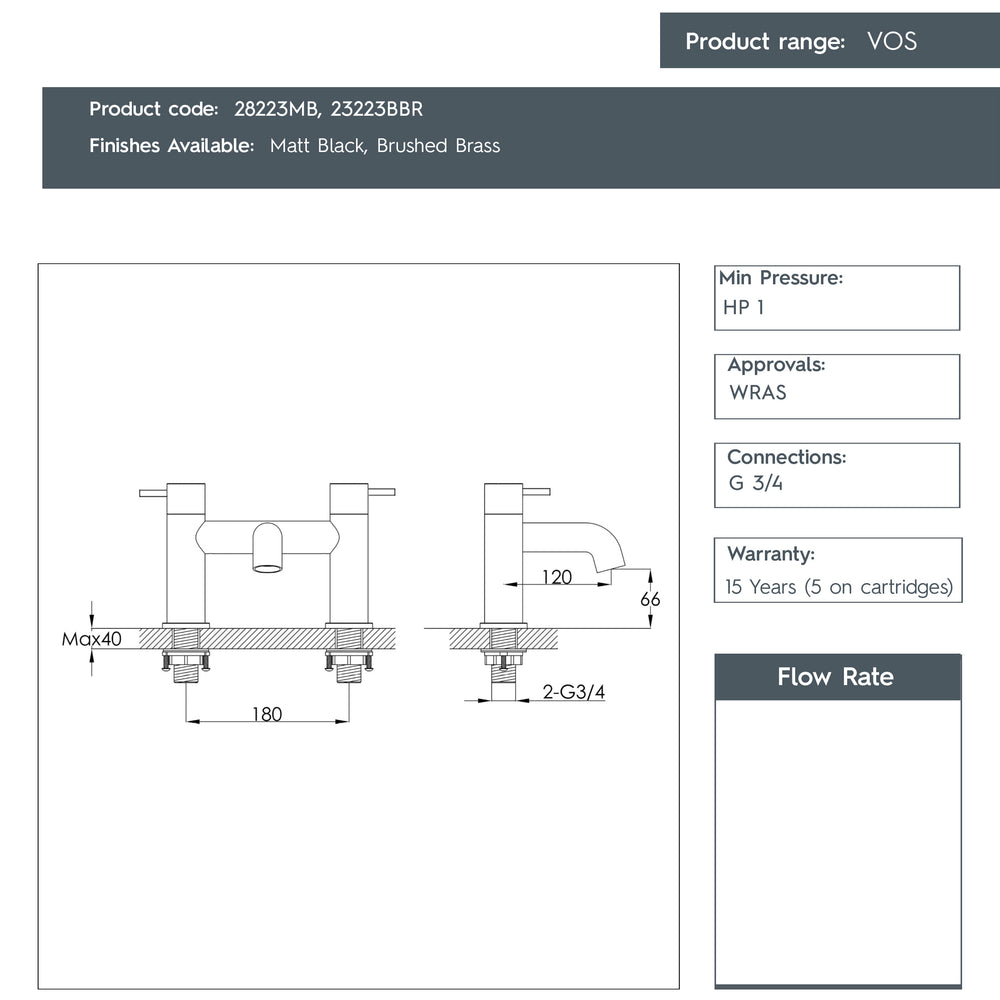The height and width of the screenshot is (1000, 1000).
Task: Select the 180 centre distance dimension
Action: pos(267,714)
